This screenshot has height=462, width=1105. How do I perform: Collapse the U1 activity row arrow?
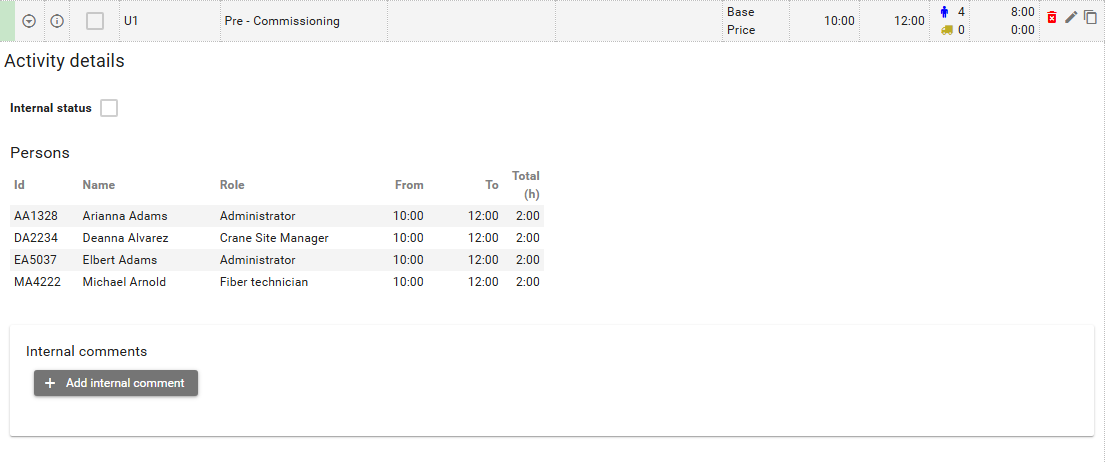[29, 21]
